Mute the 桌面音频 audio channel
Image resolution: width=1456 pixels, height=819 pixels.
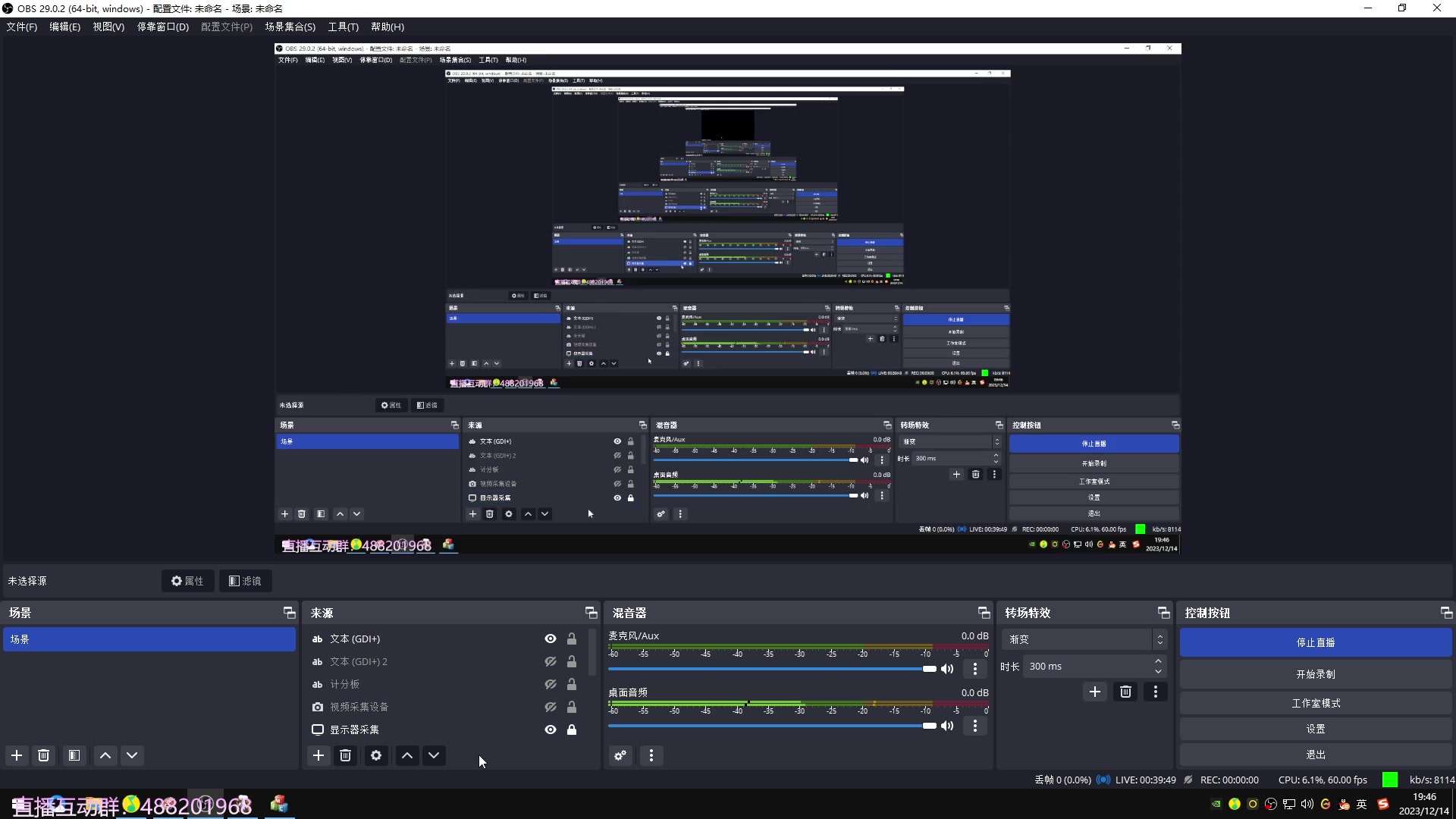[x=947, y=726]
